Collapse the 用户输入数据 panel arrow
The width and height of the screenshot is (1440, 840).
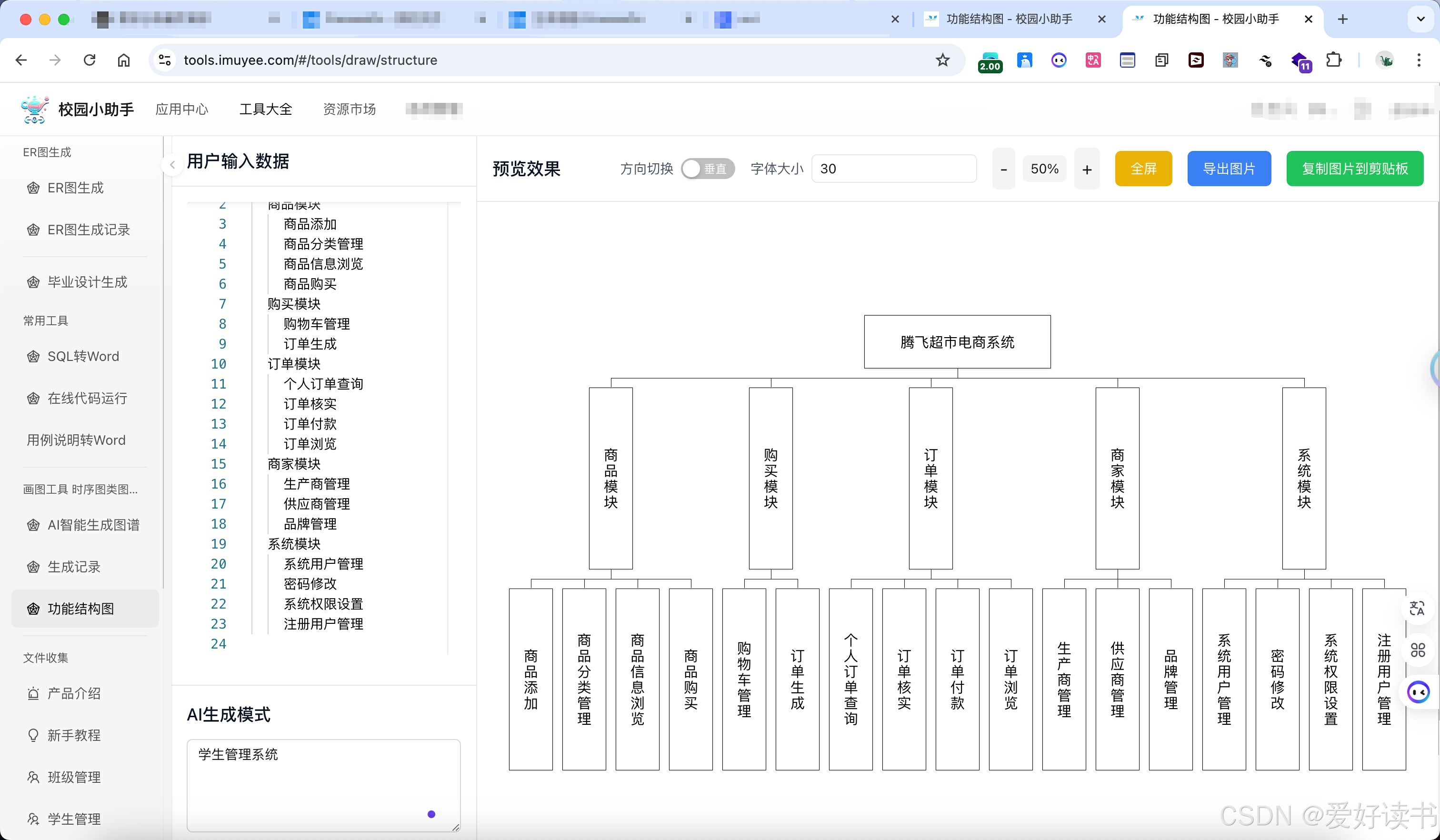[x=172, y=165]
